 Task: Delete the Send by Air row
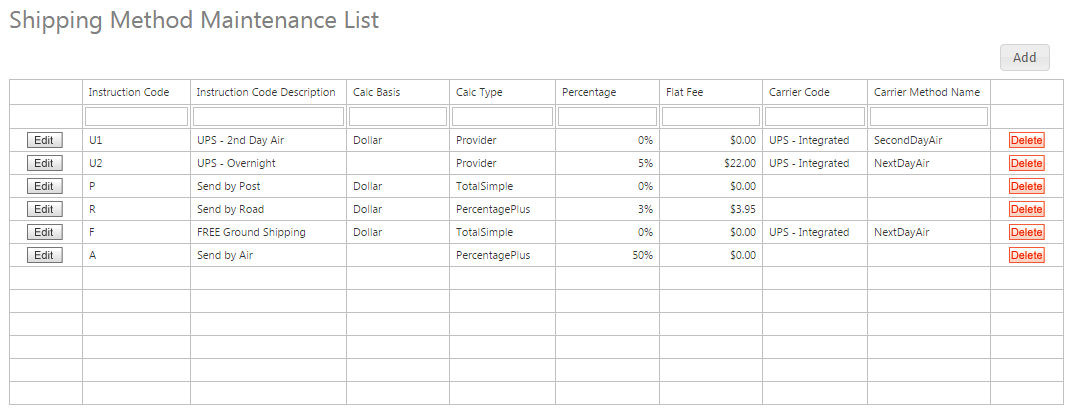click(1026, 255)
